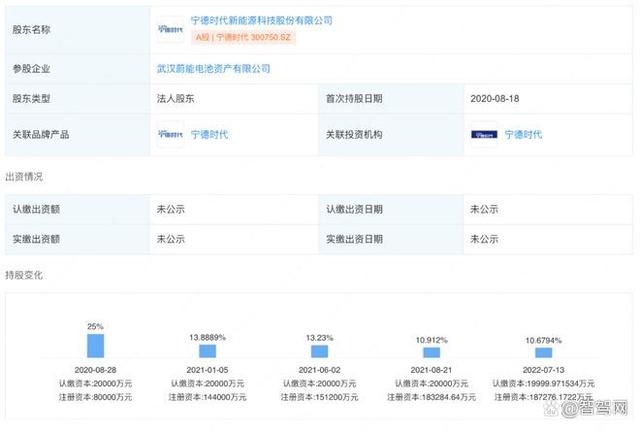This screenshot has width=640, height=431.
Task: Click the 参股企业 row label
Action: pos(31,69)
